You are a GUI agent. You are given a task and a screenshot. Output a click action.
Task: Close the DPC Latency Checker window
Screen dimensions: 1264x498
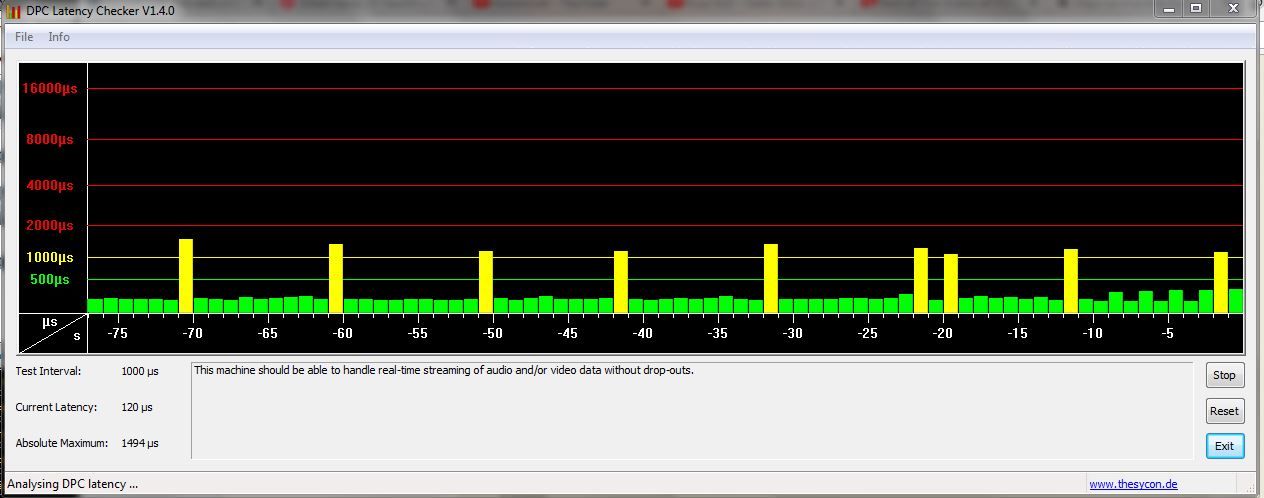point(1233,8)
